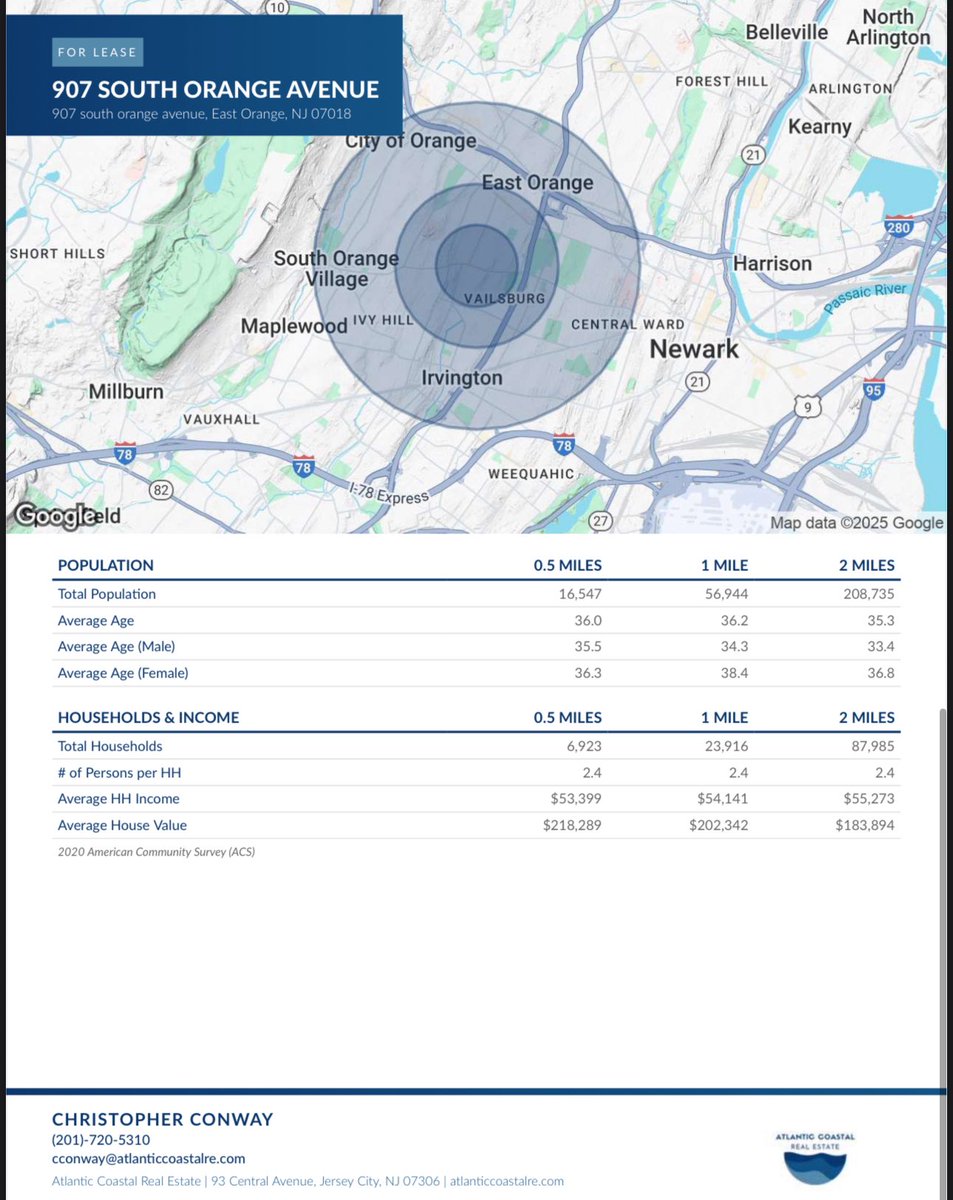Click the Belleville map label
Viewport: 953px width, 1200px height.
pyautogui.click(x=787, y=31)
